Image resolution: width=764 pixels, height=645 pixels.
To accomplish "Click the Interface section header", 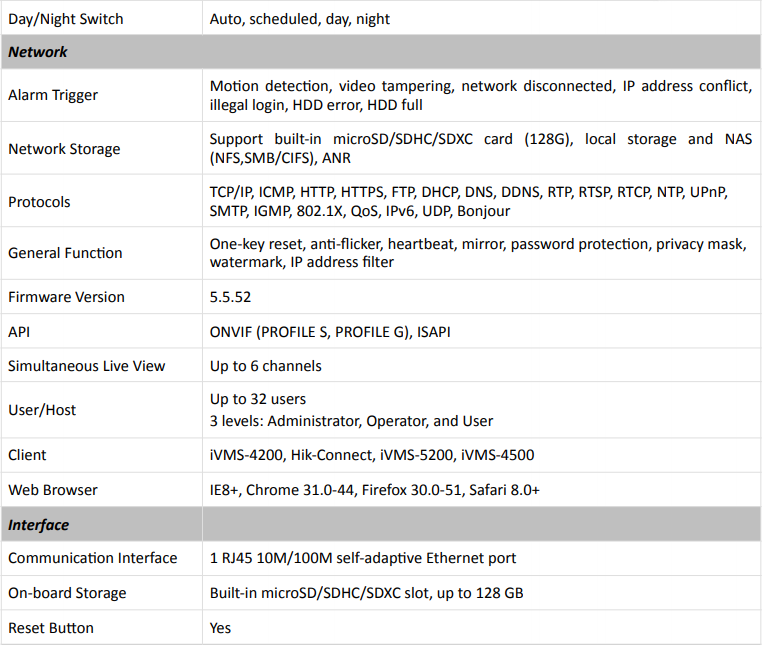I will 38,525.
